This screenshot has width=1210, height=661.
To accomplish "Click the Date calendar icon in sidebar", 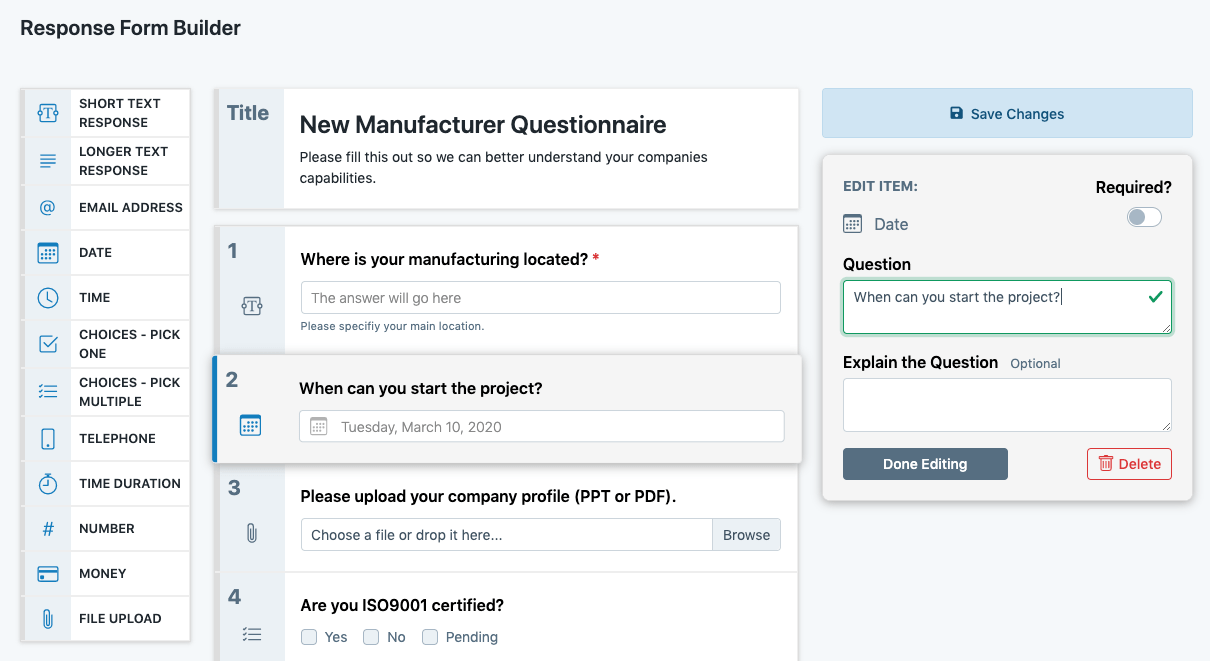I will coord(47,252).
